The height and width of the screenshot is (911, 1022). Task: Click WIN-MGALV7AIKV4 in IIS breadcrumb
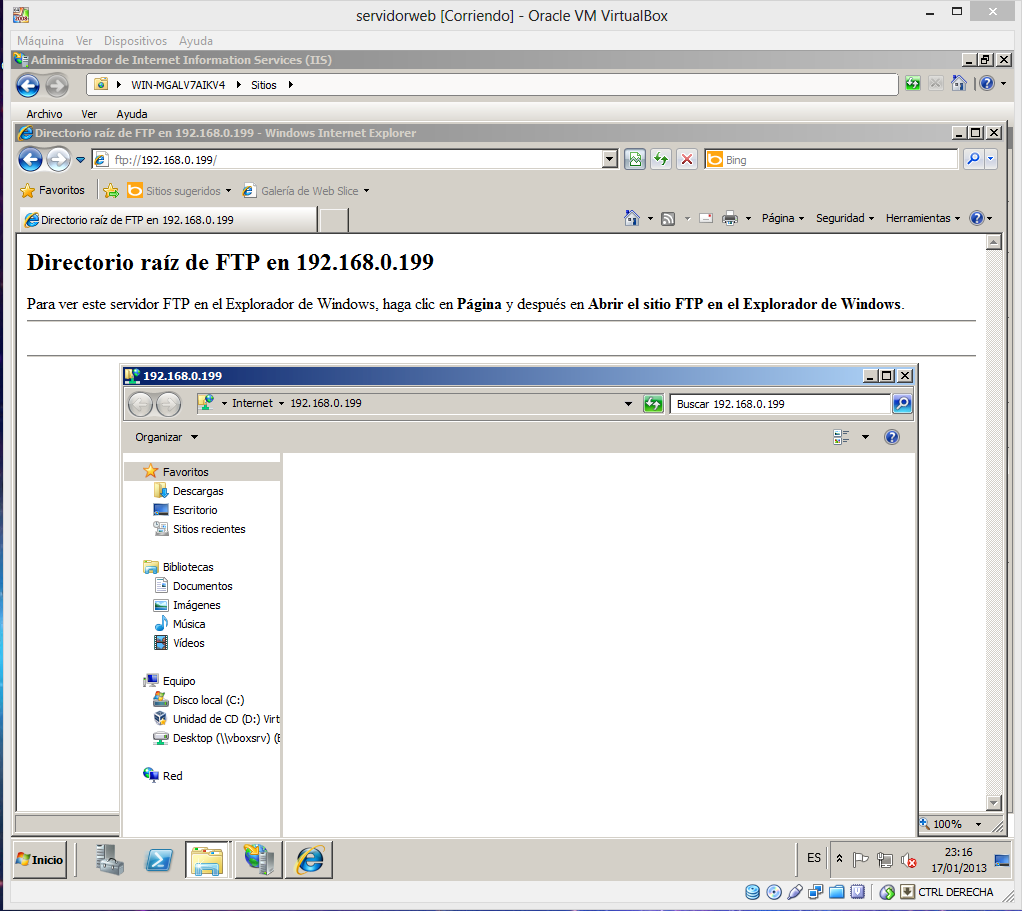[178, 85]
